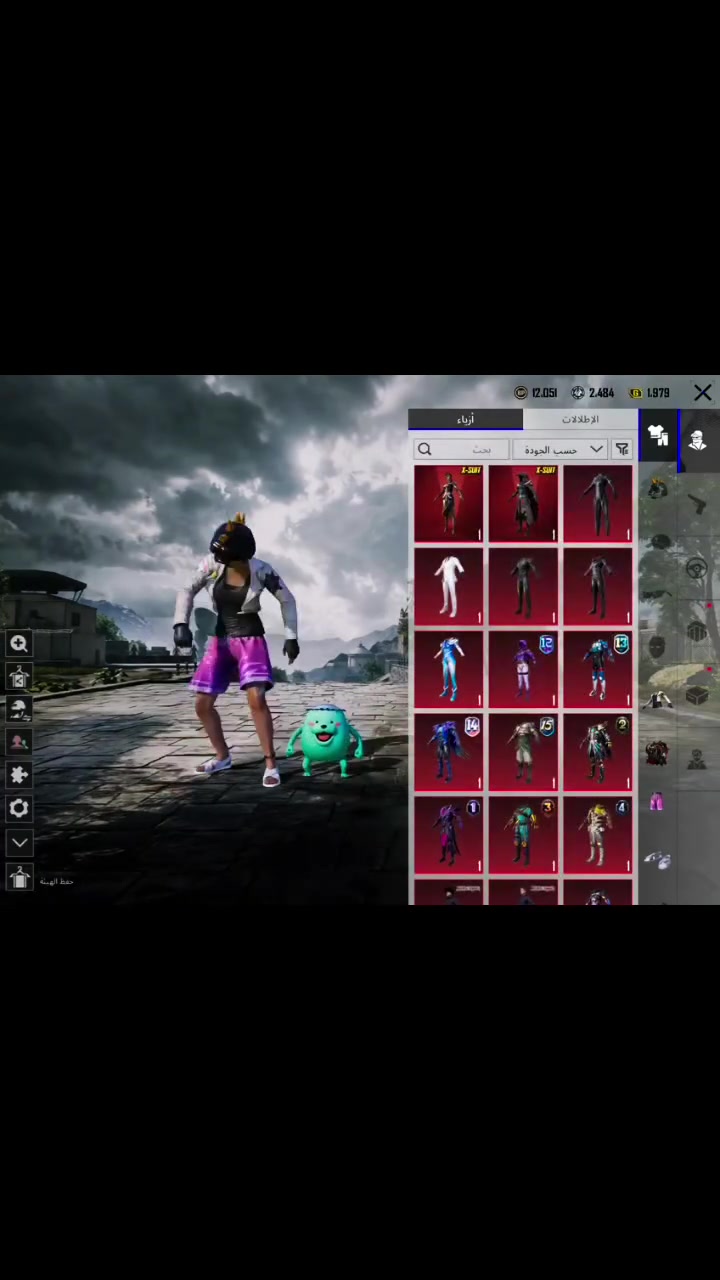720x1280 pixels.
Task: Select the outfit with badge 14
Action: 449,752
